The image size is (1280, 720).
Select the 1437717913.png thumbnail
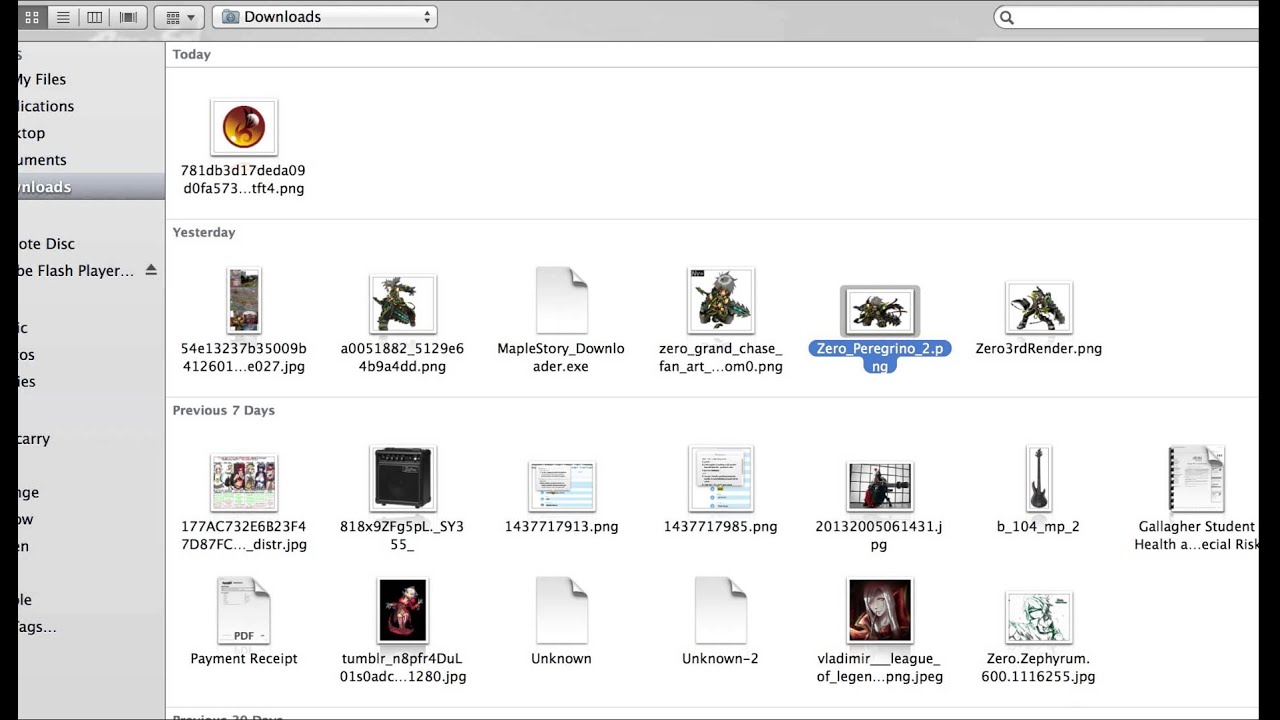coord(561,486)
